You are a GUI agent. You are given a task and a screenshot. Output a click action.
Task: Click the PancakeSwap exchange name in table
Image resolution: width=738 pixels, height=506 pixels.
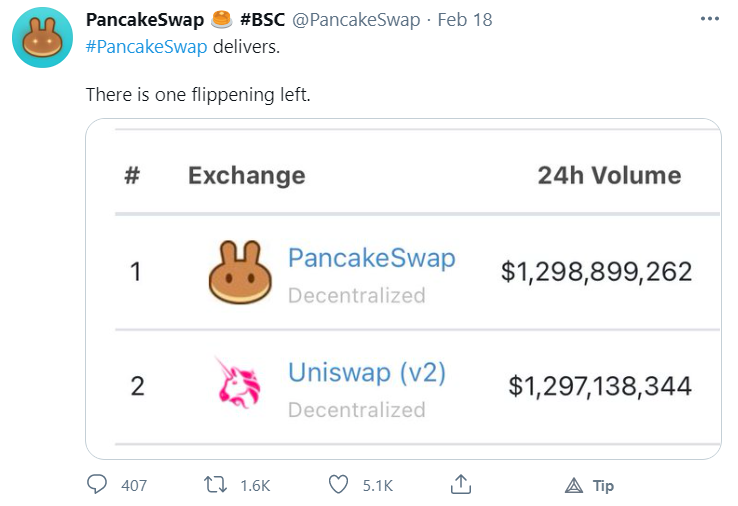pyautogui.click(x=371, y=258)
